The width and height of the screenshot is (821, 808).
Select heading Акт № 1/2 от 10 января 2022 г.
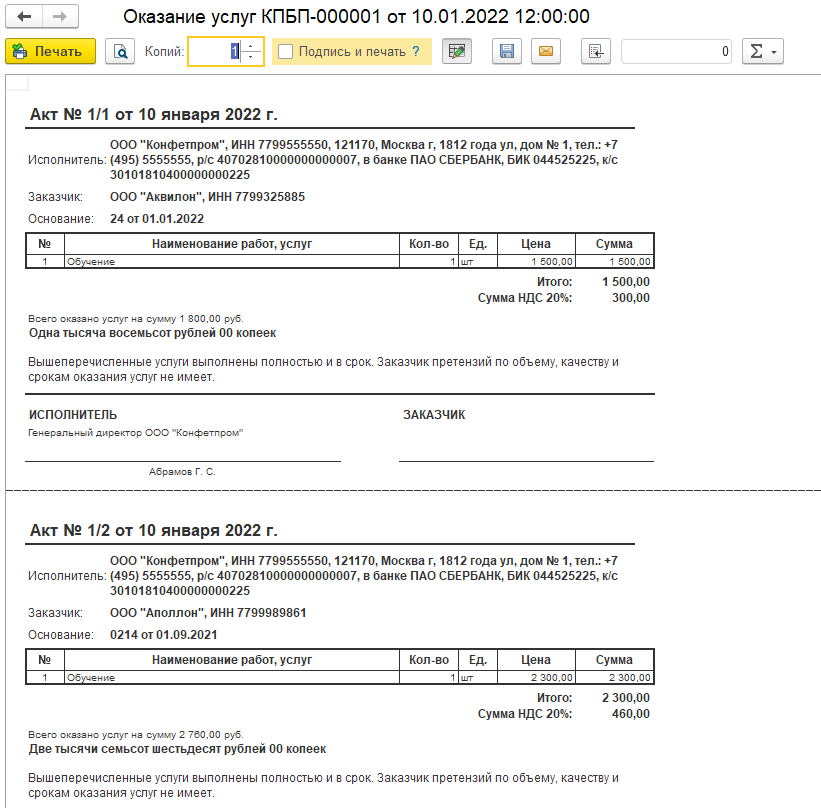pyautogui.click(x=153, y=530)
